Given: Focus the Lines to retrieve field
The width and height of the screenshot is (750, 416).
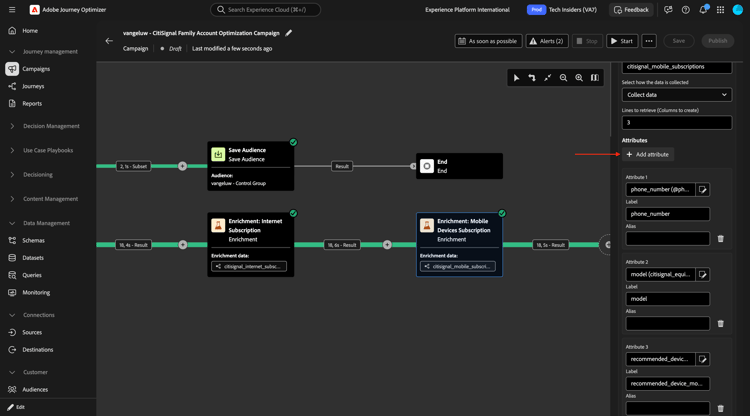Looking at the screenshot, I should [676, 122].
